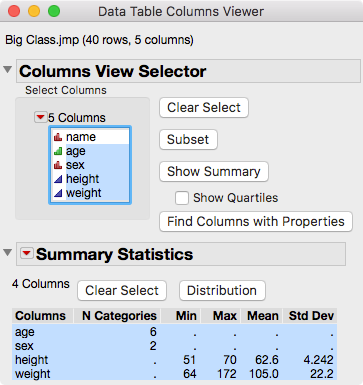This screenshot has width=363, height=385.
Task: Click Find Columns with Properties
Action: pyautogui.click(x=256, y=221)
